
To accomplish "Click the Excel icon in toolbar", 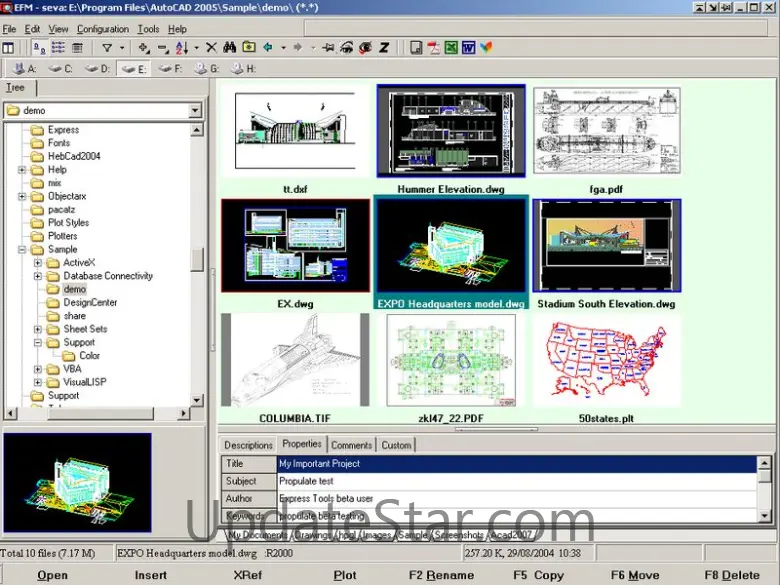I will tap(451, 48).
